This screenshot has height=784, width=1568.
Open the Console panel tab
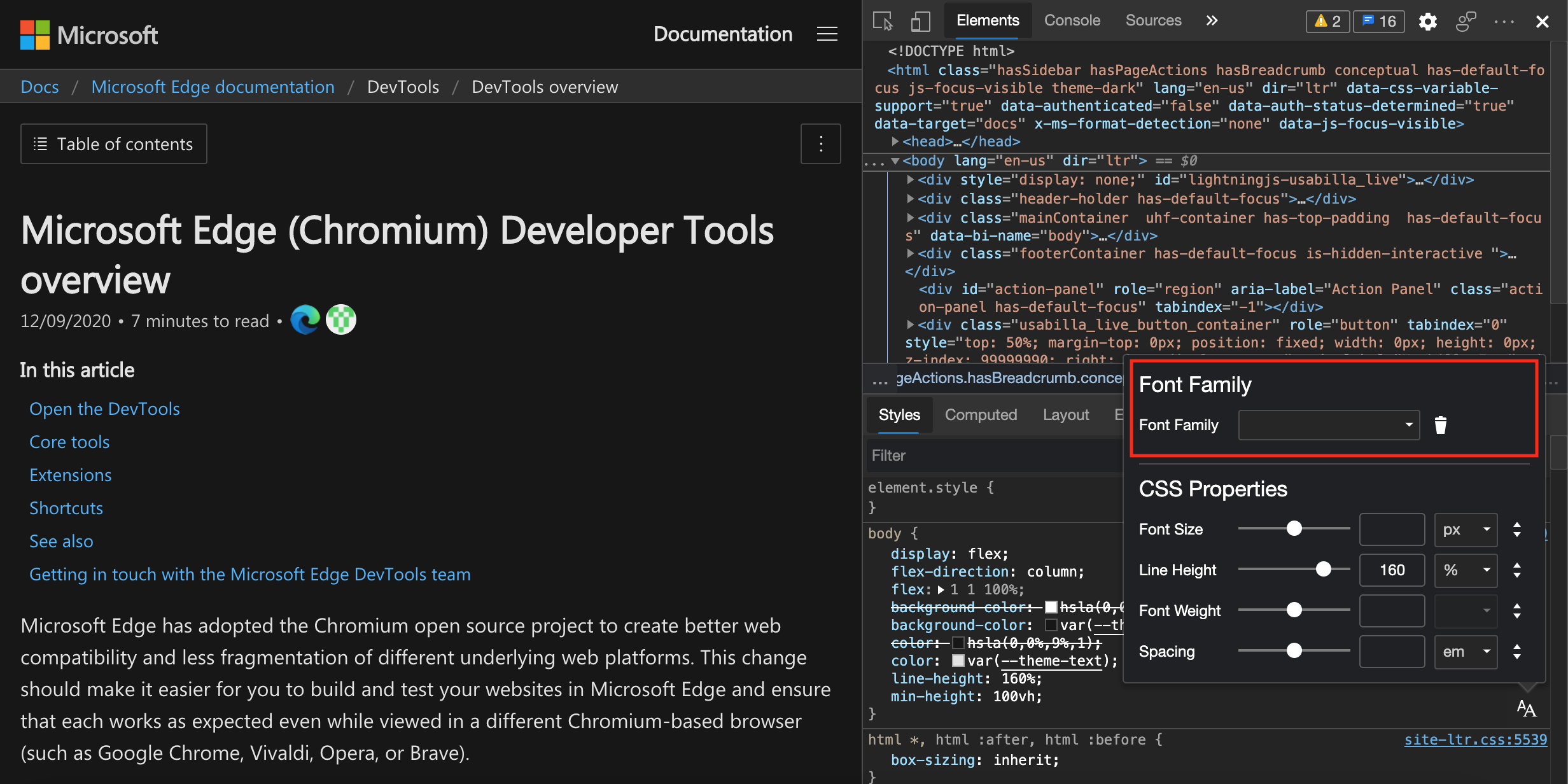point(1072,19)
